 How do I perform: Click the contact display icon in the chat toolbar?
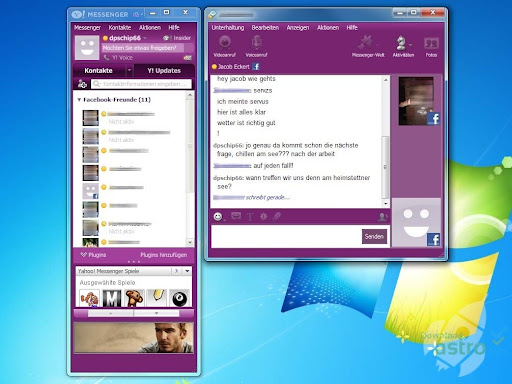pos(382,217)
